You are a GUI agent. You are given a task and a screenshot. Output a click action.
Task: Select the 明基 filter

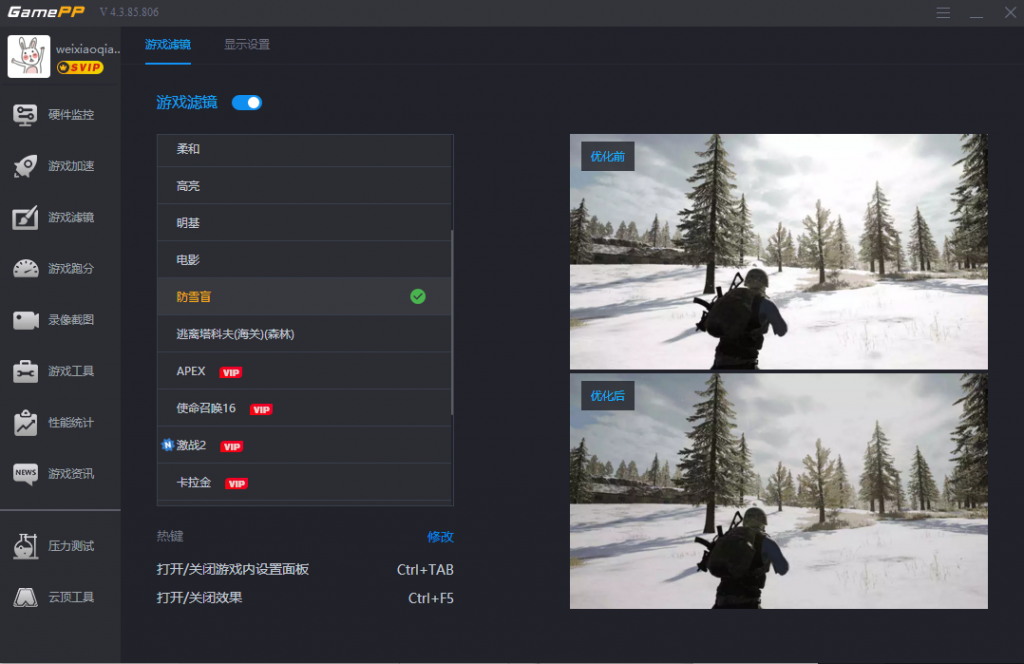[x=304, y=223]
